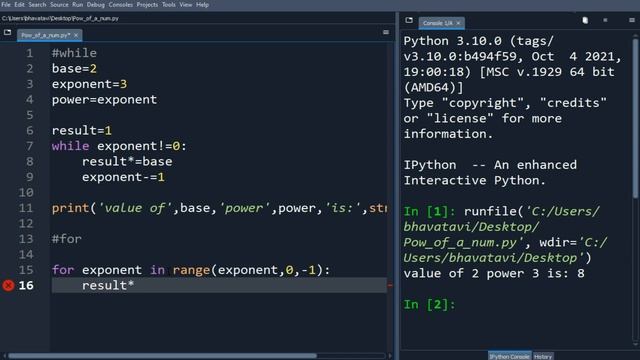Image resolution: width=640 pixels, height=360 pixels.
Task: Click line number 1 in the gutter
Action: 29,53
